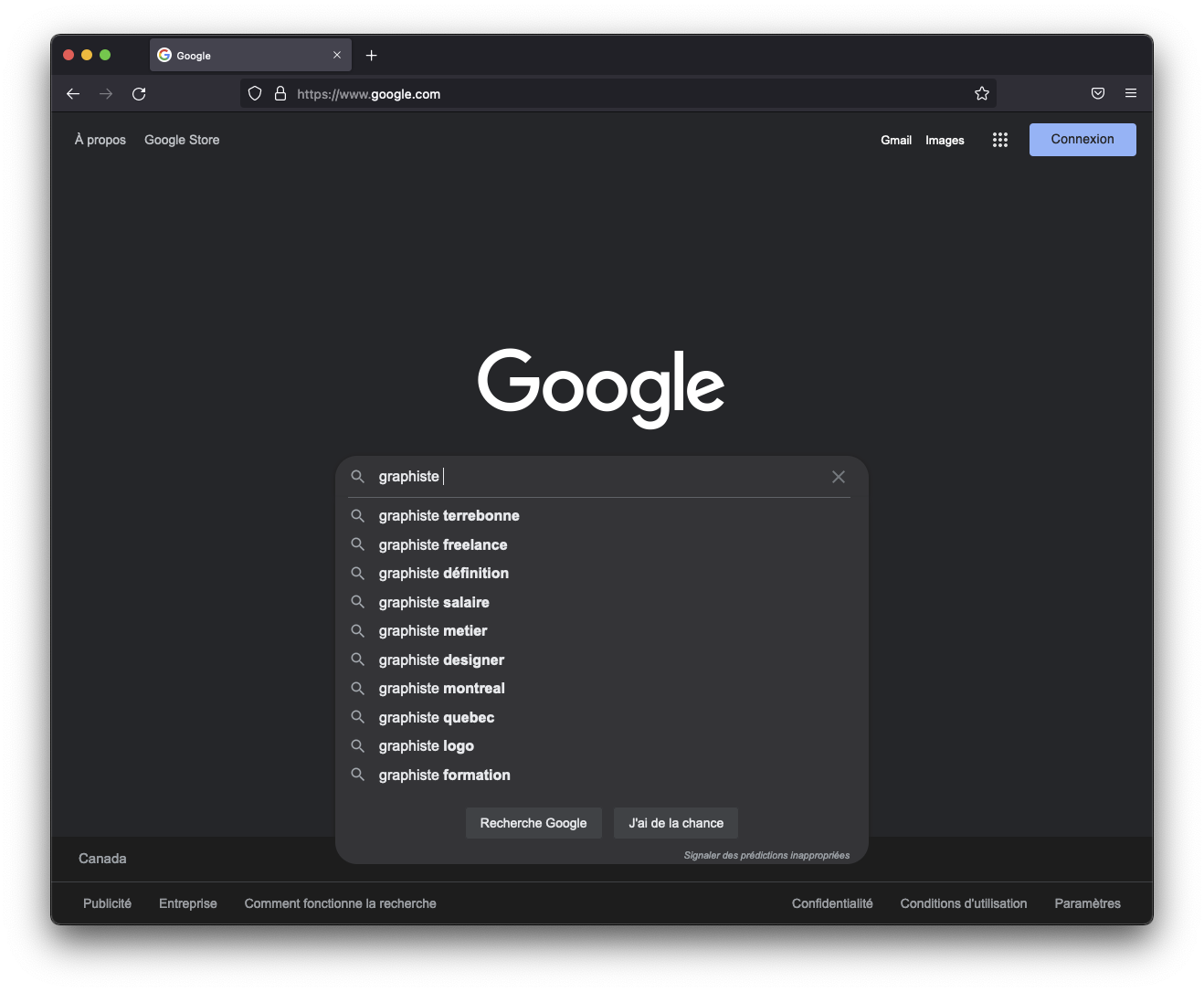Click magnifier beside graphiste formation
Image resolution: width=1204 pixels, height=992 pixels.
click(x=358, y=775)
